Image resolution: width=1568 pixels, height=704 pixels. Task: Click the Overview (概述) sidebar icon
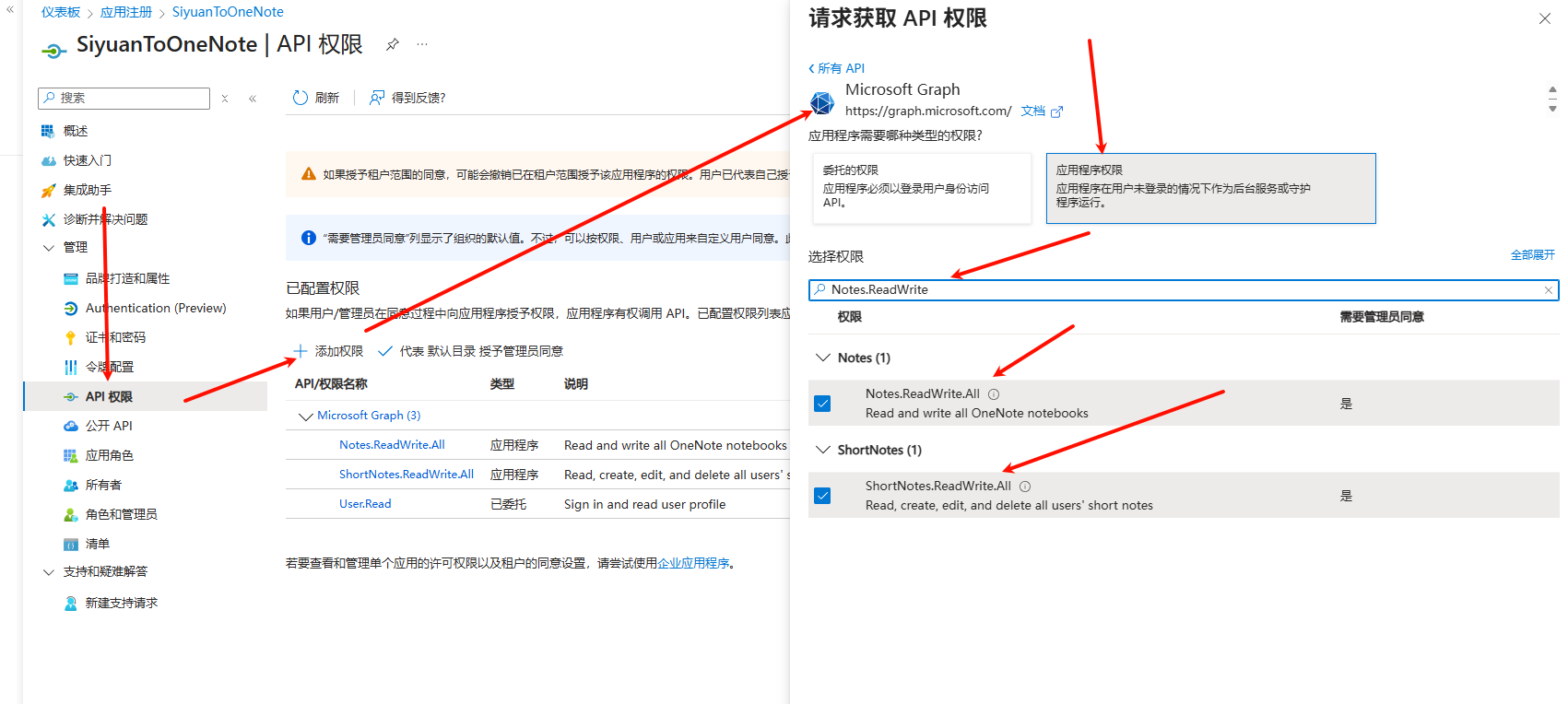tap(48, 131)
